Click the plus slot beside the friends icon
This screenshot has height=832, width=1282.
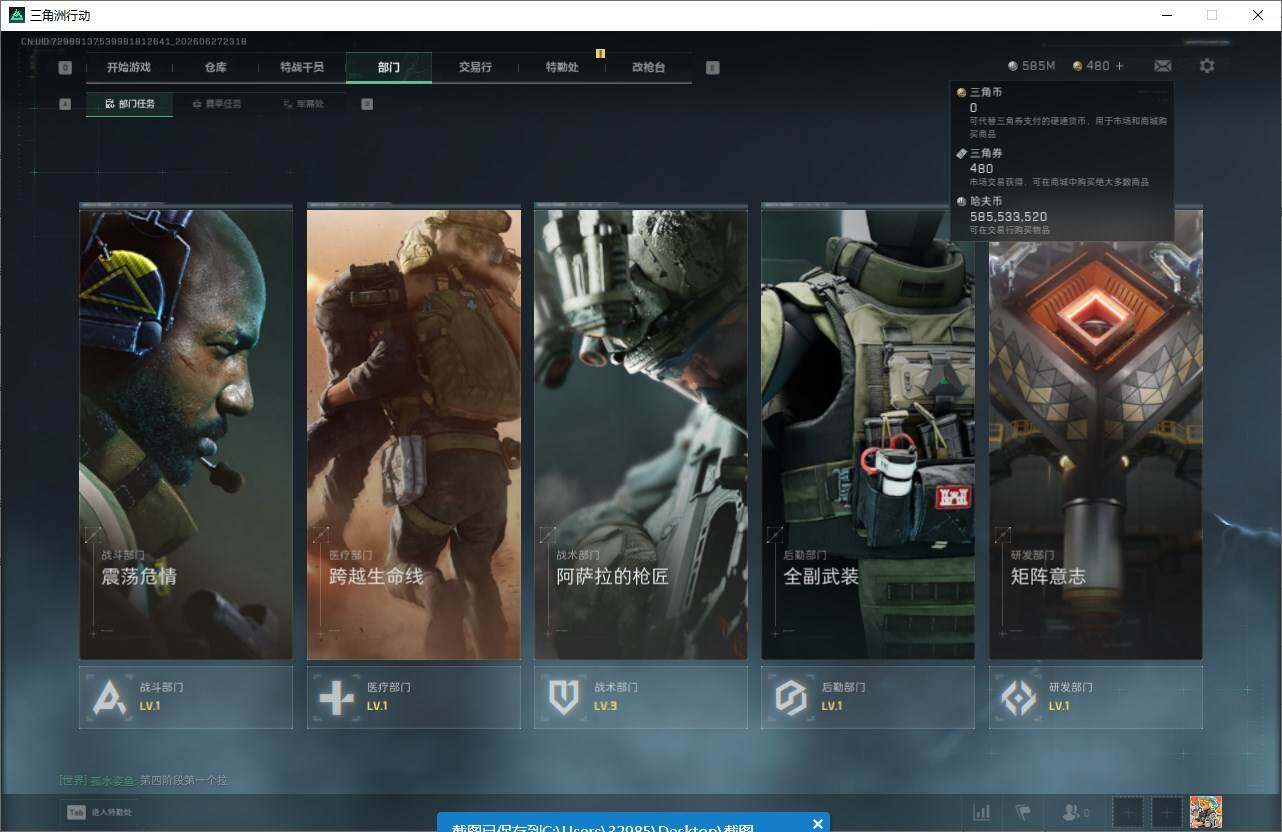[x=1127, y=812]
